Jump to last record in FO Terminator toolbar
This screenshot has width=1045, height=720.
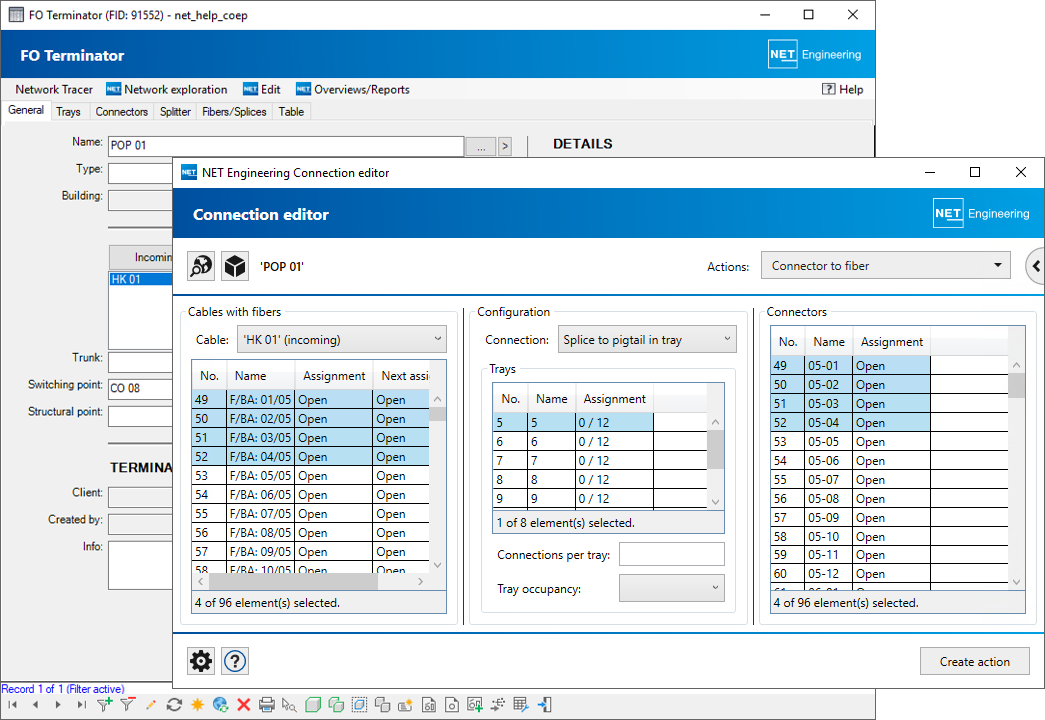pyautogui.click(x=81, y=705)
